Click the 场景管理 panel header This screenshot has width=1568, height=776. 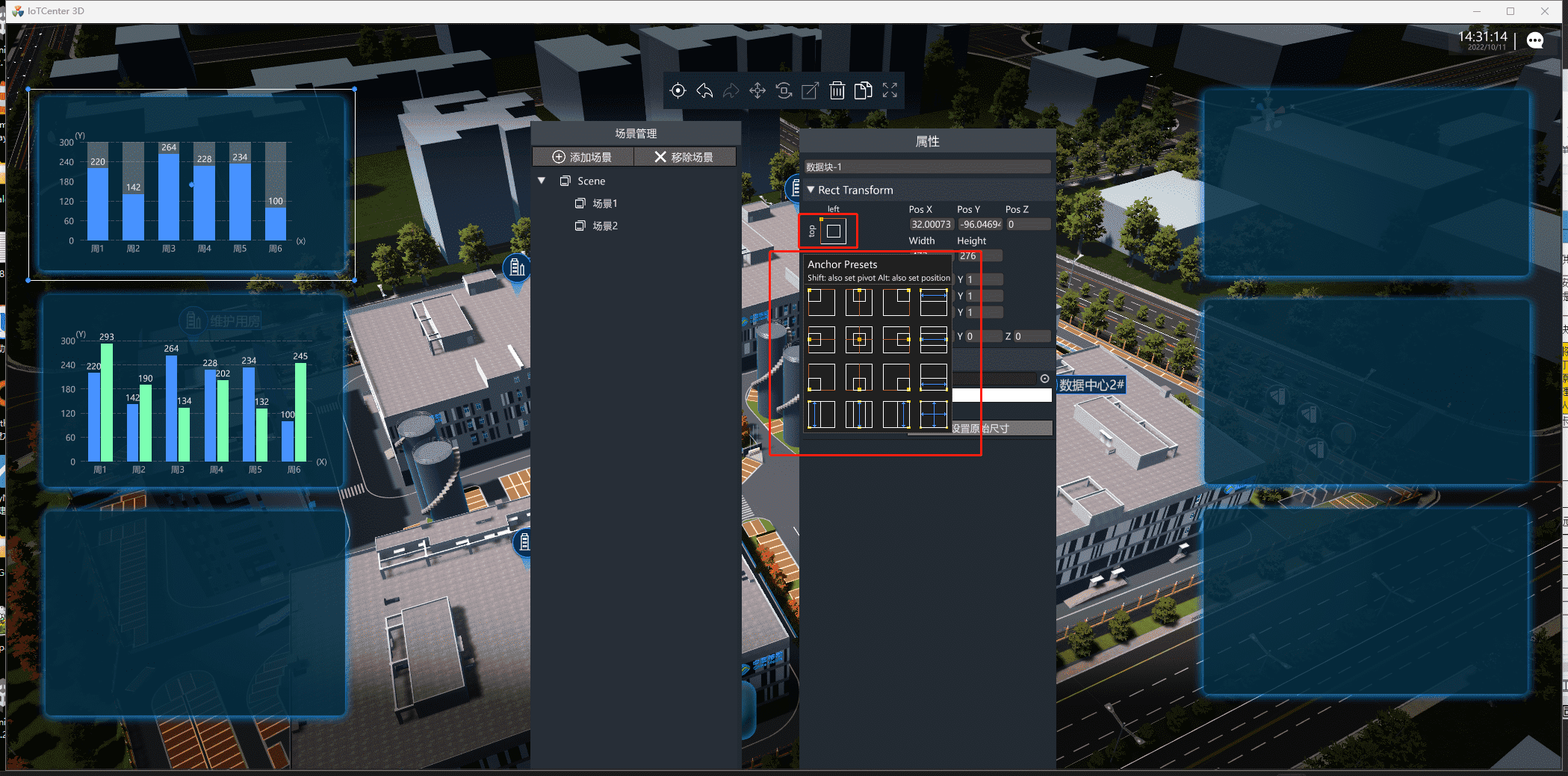tap(636, 133)
